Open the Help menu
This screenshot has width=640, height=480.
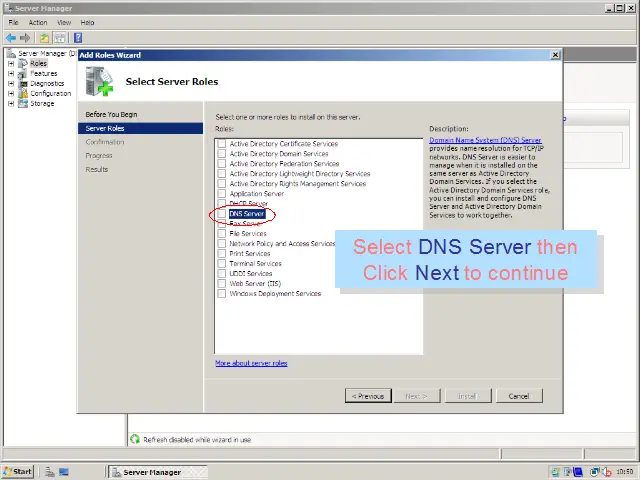(x=87, y=22)
